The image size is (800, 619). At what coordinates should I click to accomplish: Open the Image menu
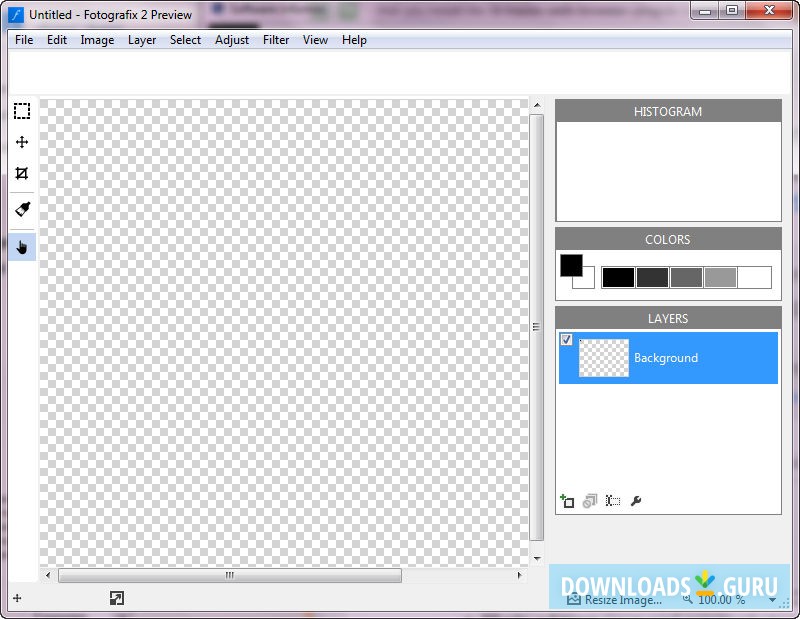tap(97, 40)
